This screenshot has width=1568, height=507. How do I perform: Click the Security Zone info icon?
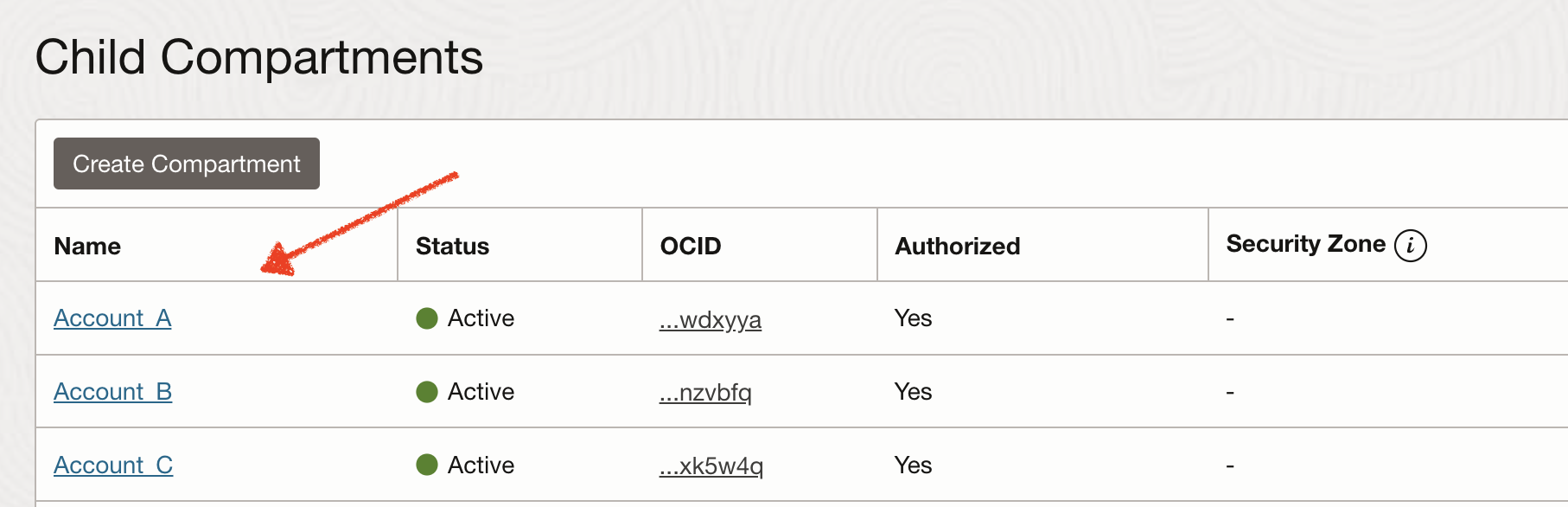pos(1410,246)
